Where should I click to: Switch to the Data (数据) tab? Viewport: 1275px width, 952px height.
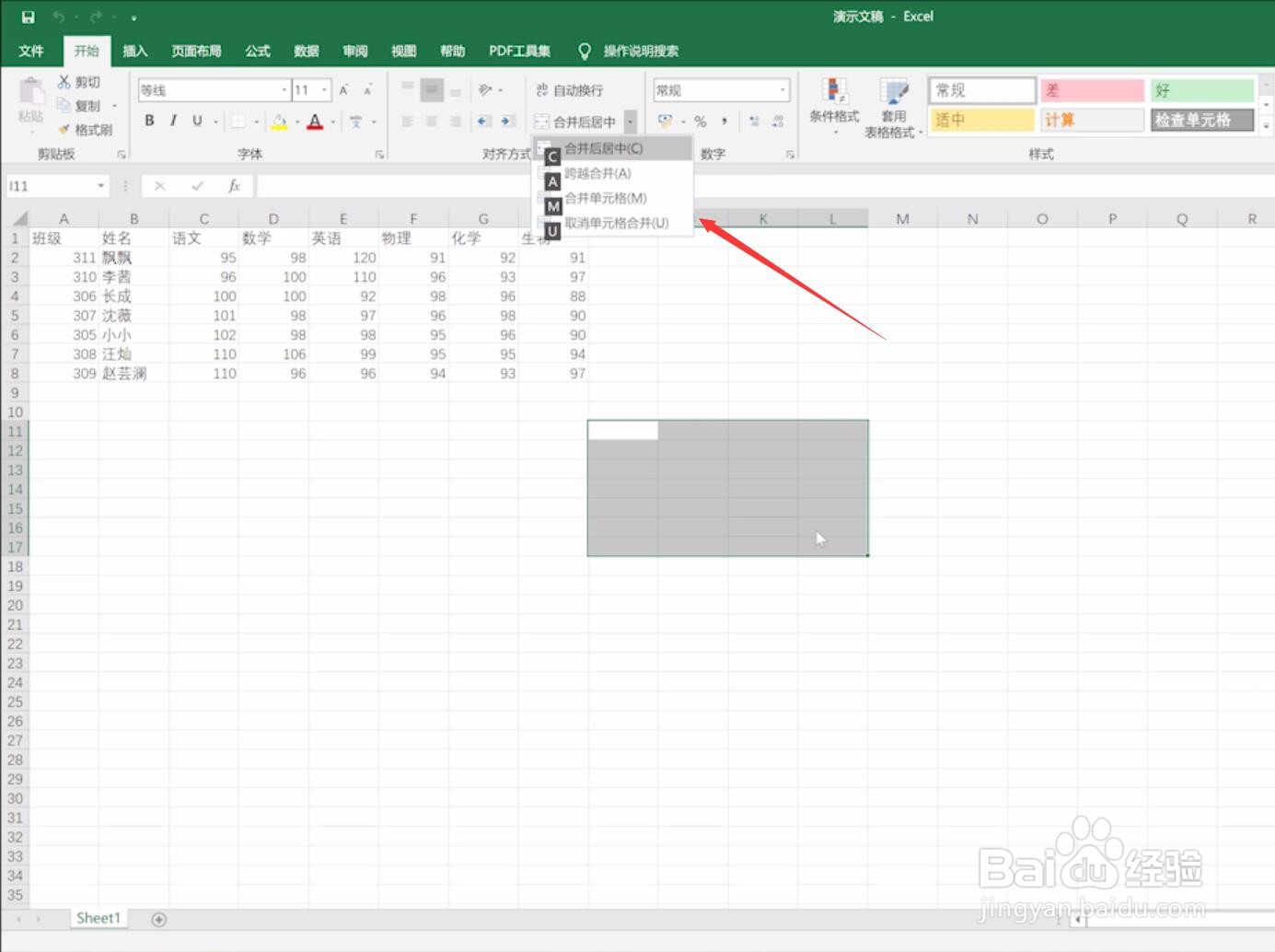(x=307, y=51)
